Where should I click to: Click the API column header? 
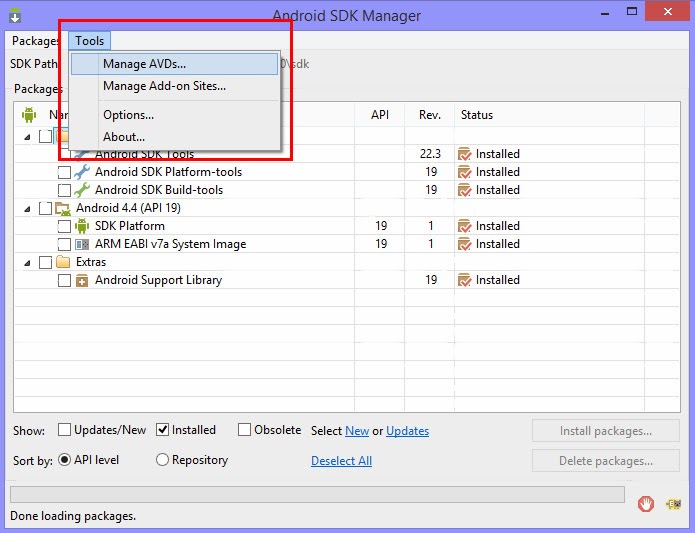379,115
